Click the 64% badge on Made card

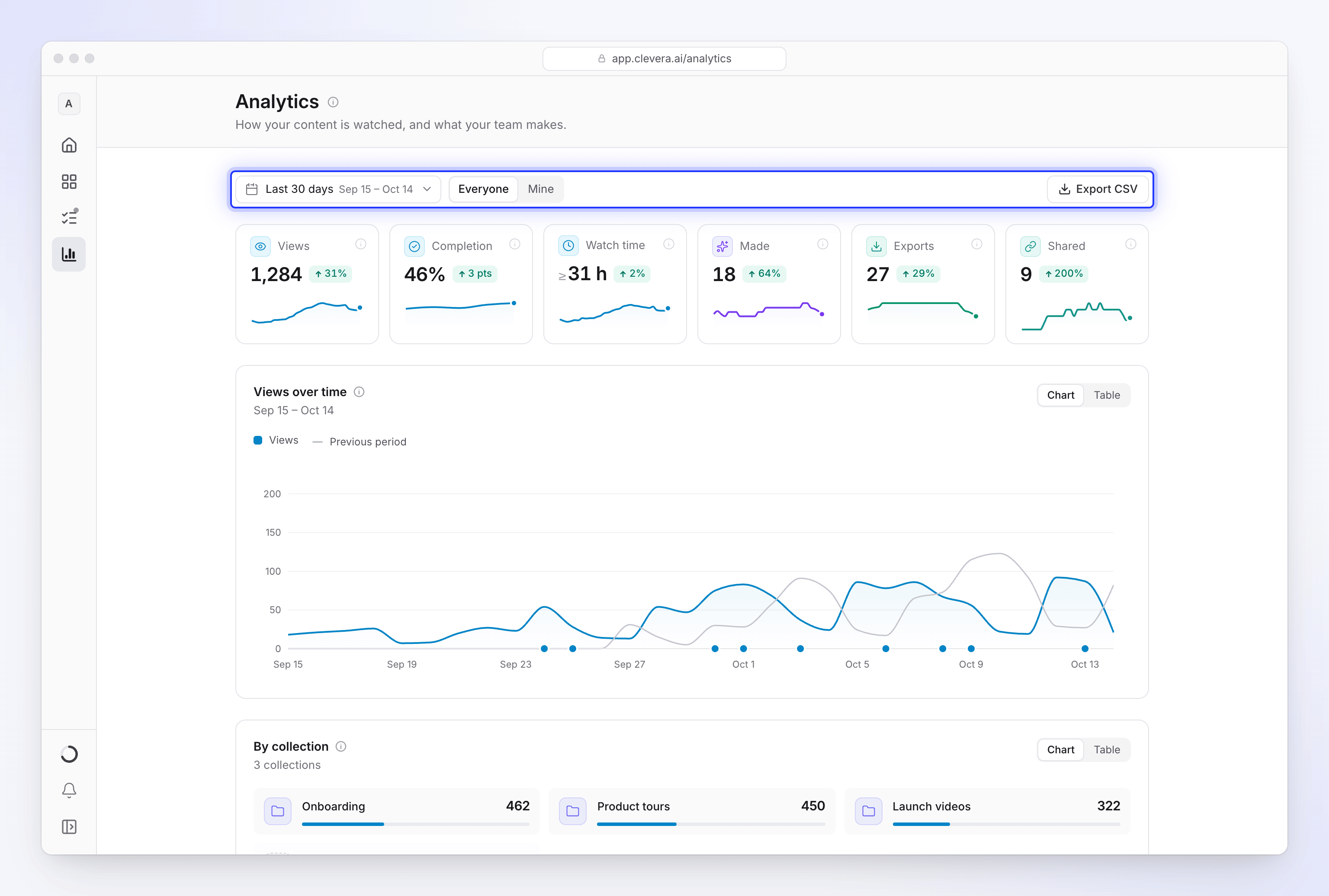click(764, 274)
